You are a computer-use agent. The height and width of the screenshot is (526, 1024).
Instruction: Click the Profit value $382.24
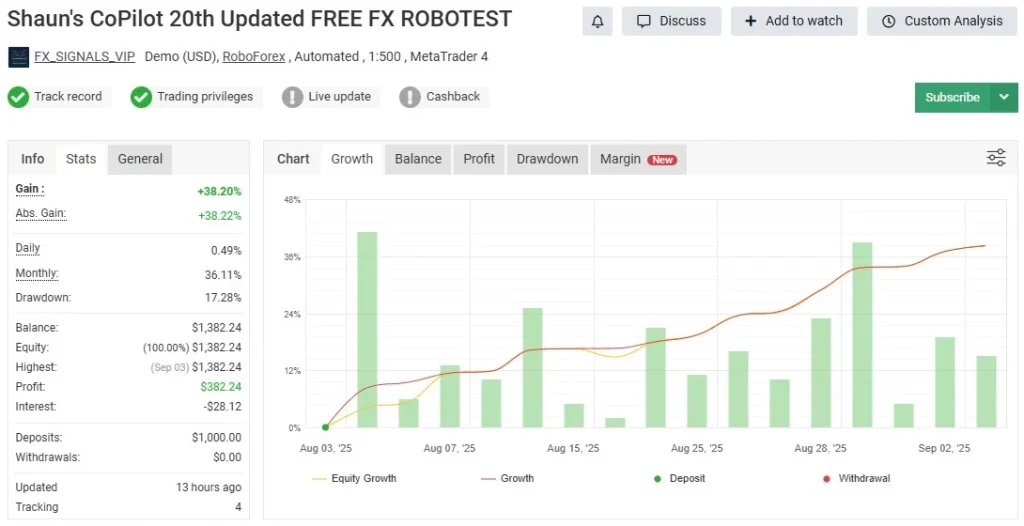click(x=221, y=386)
